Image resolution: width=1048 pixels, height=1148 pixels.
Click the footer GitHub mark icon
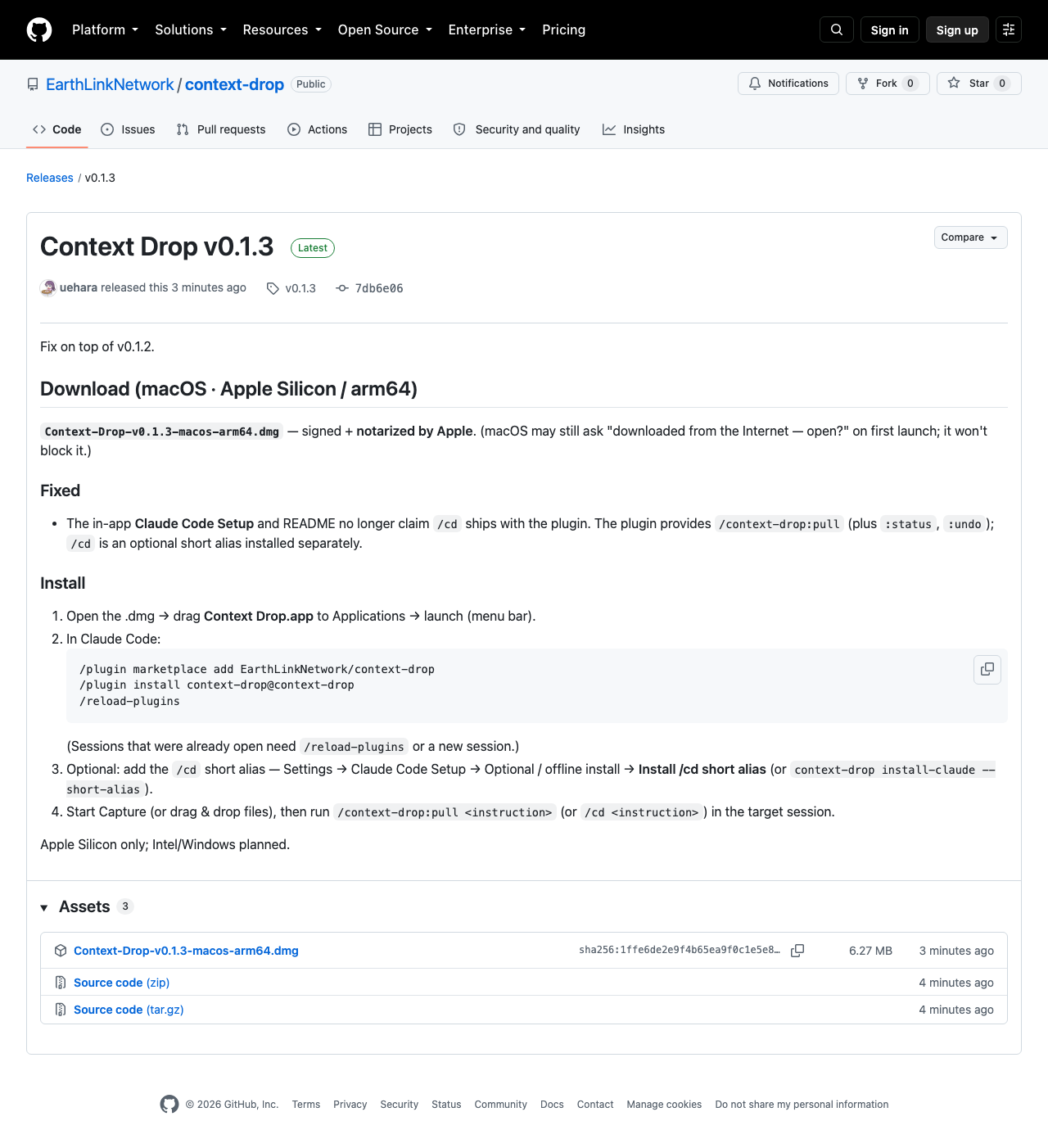tap(169, 1105)
